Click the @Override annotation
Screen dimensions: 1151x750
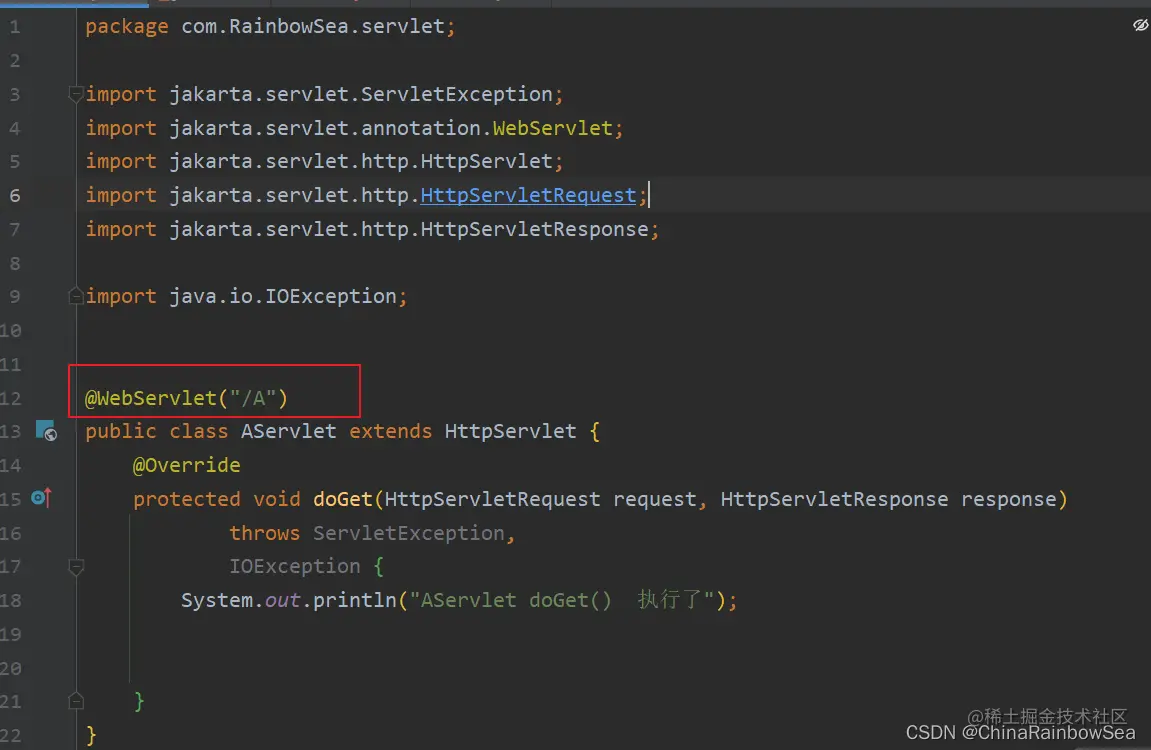pyautogui.click(x=186, y=465)
